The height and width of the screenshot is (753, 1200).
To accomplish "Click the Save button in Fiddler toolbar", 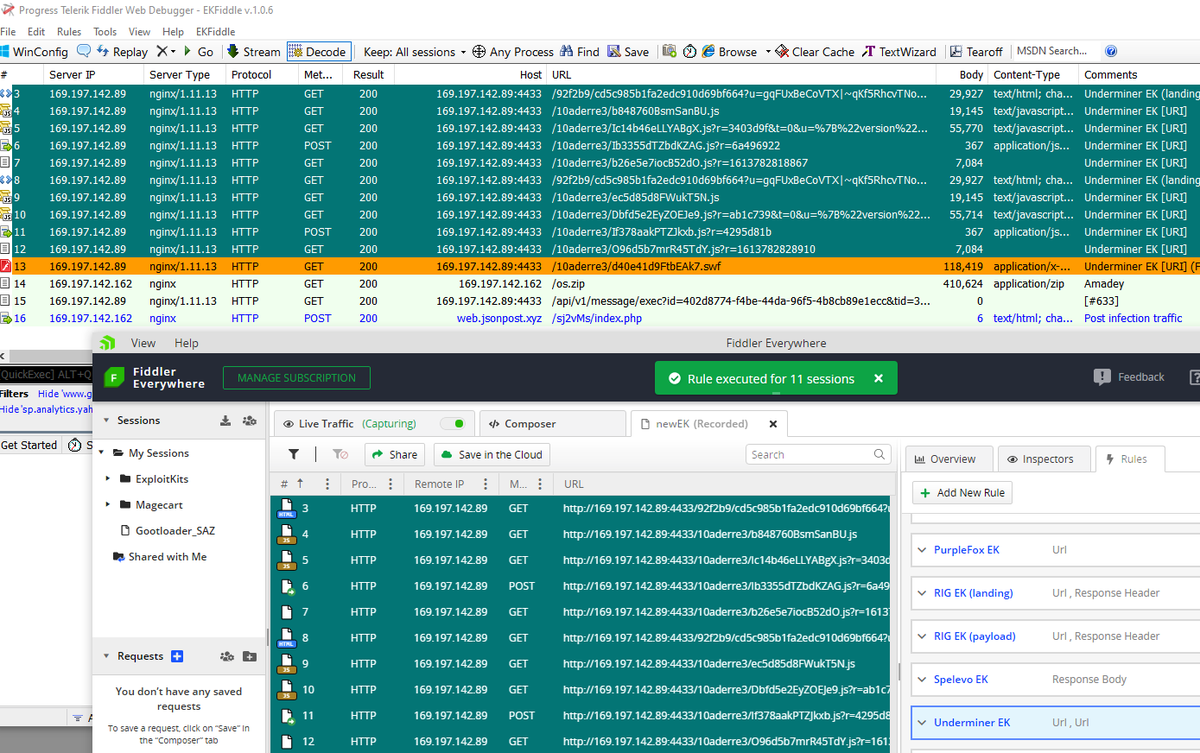I will pos(628,51).
